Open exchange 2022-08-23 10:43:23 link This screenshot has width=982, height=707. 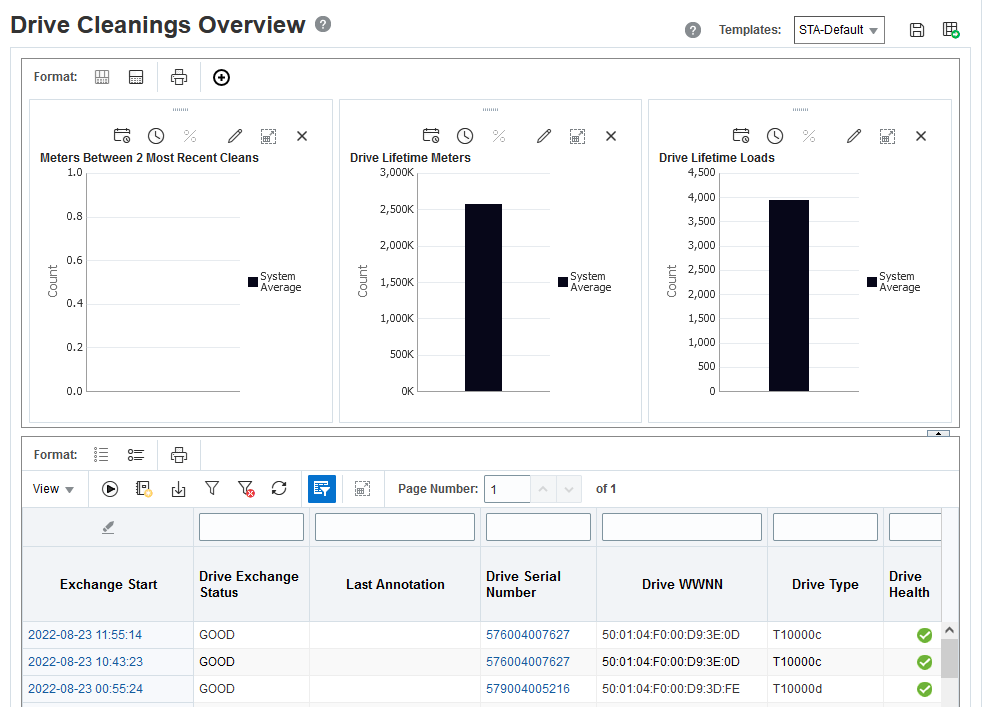pos(85,662)
